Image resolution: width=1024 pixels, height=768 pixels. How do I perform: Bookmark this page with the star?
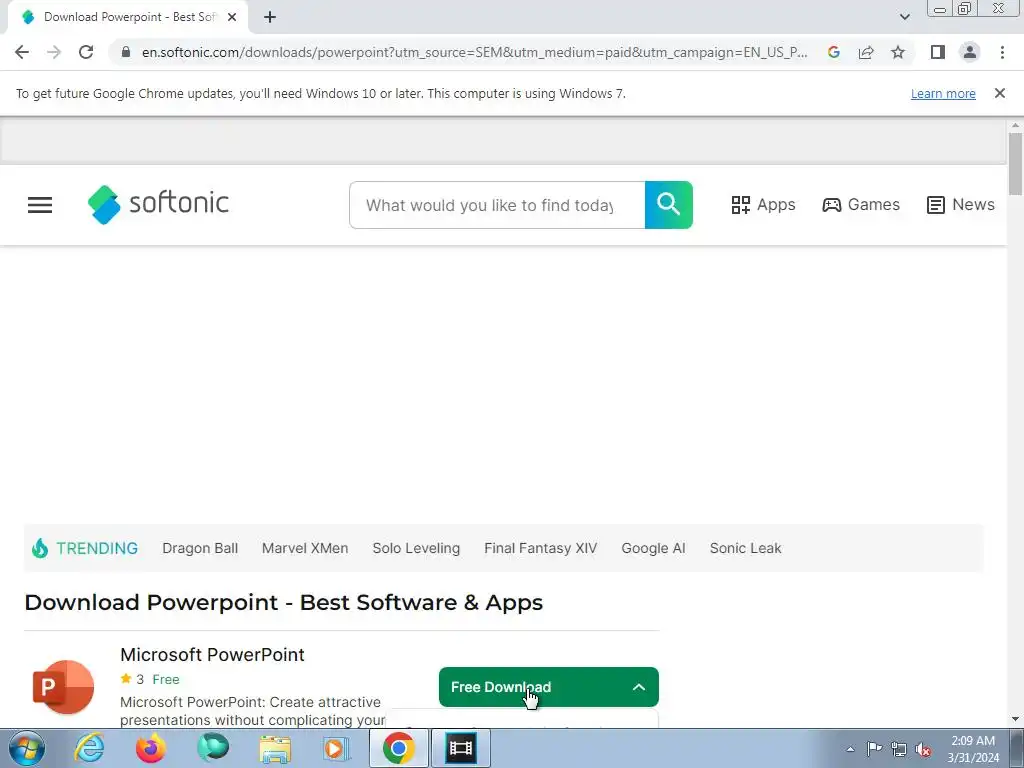[x=898, y=52]
